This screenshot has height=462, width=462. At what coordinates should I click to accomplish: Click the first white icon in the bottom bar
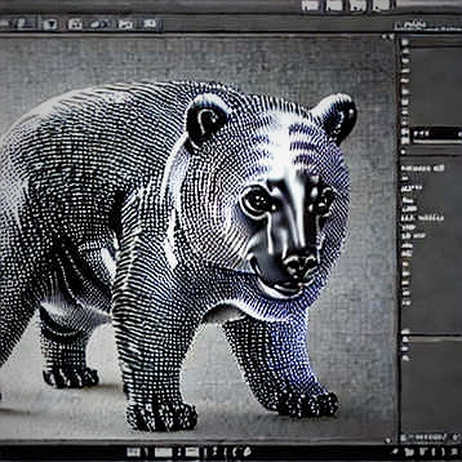134,452
